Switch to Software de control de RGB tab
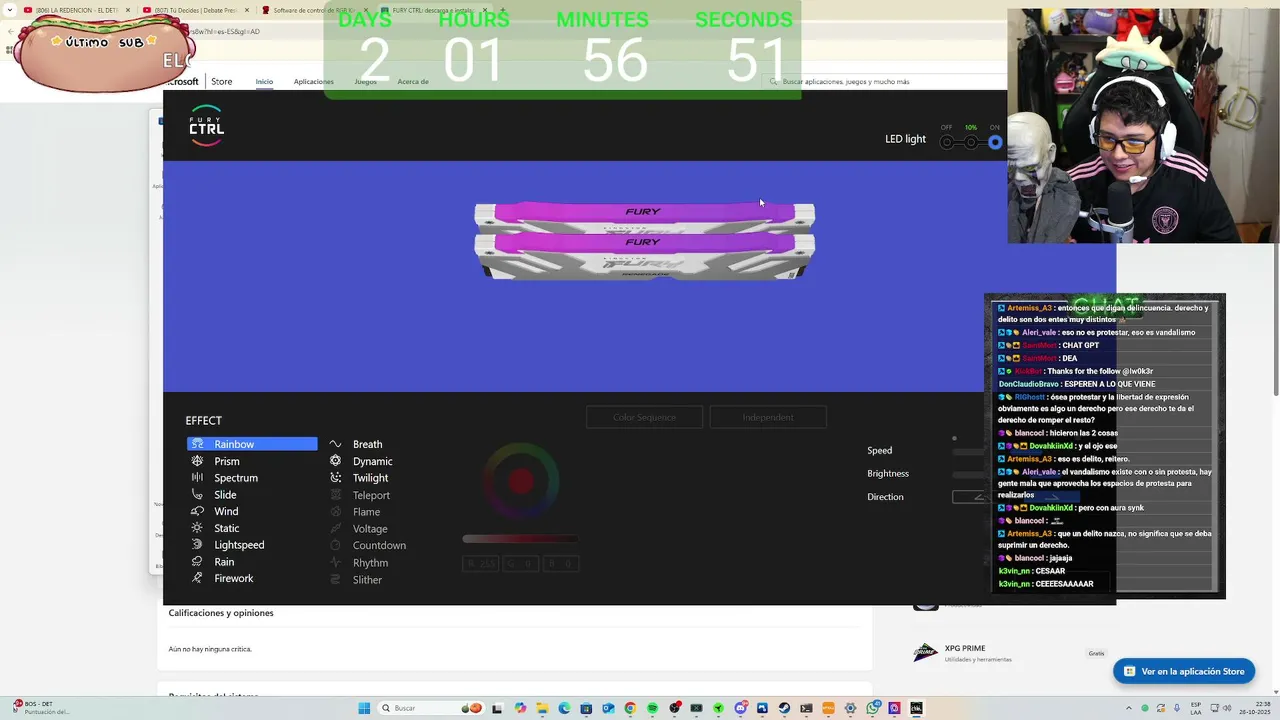The image size is (1280, 720). [314, 10]
